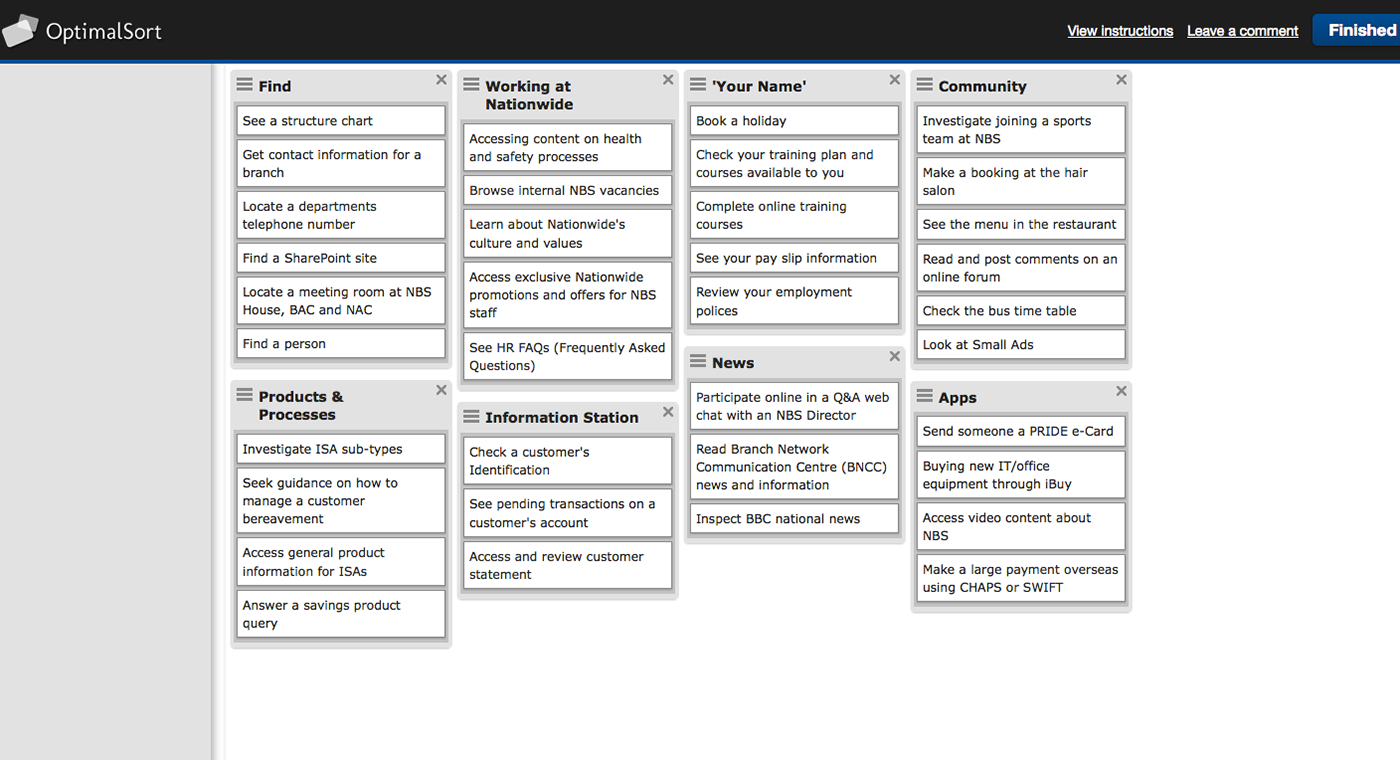Viewport: 1400px width, 760px height.
Task: Select the pending transactions card
Action: click(x=568, y=513)
